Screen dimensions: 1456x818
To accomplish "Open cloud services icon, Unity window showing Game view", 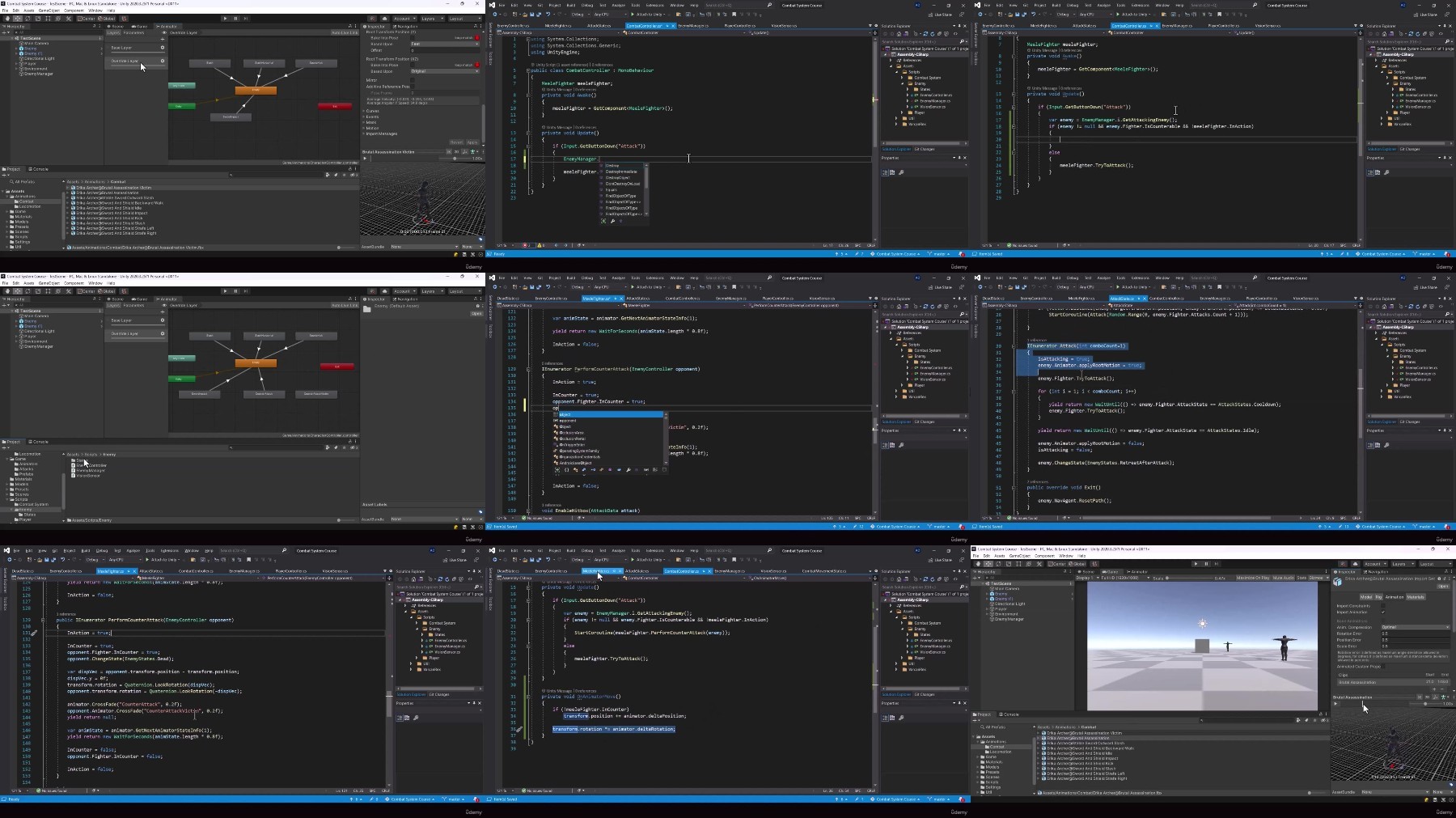I will [x=1355, y=564].
